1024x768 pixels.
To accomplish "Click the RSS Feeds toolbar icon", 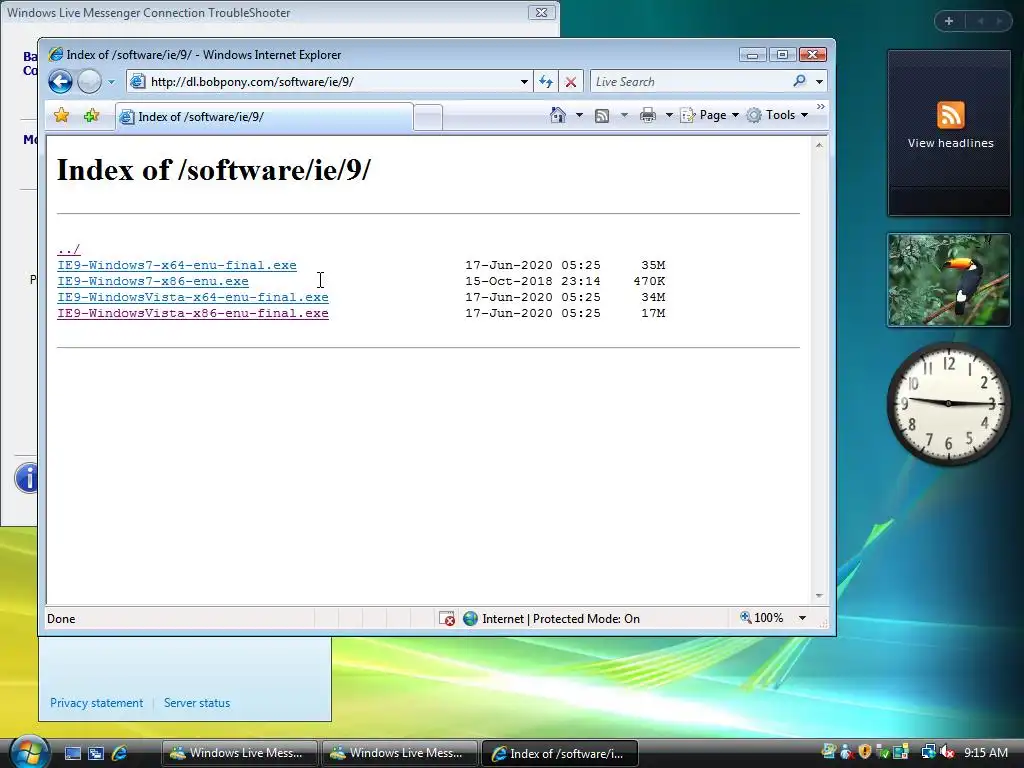I will (602, 116).
